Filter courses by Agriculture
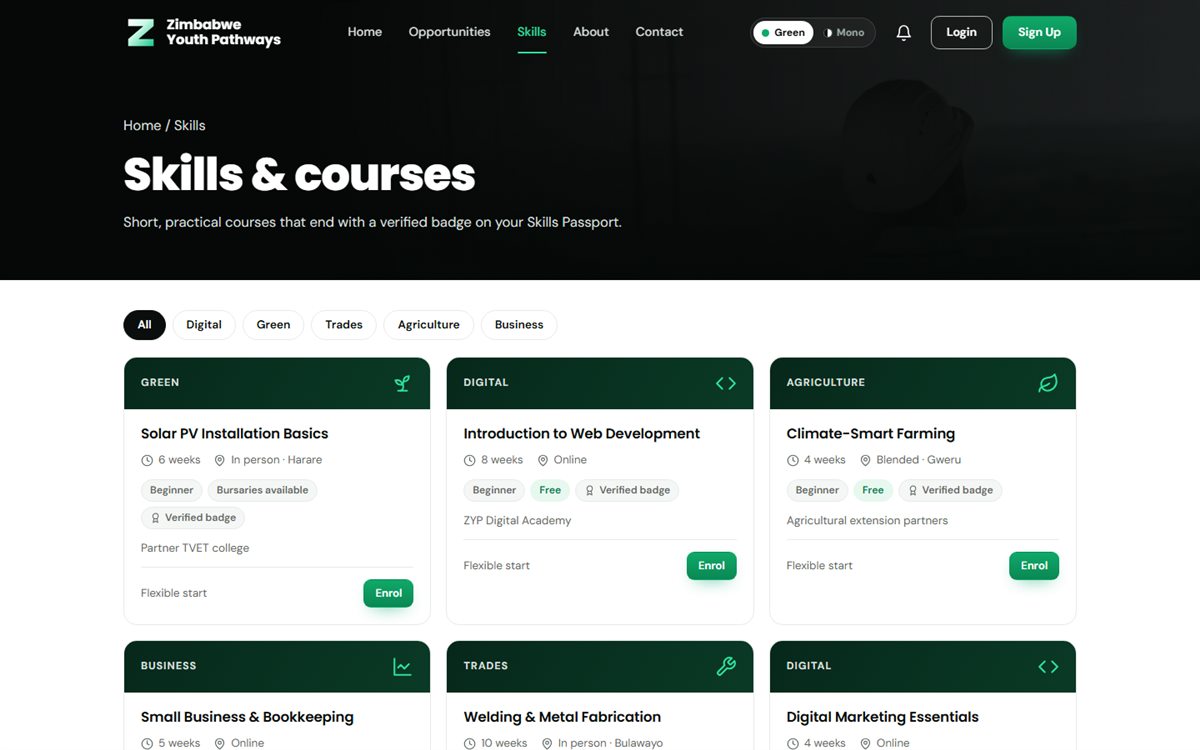 [x=429, y=325]
